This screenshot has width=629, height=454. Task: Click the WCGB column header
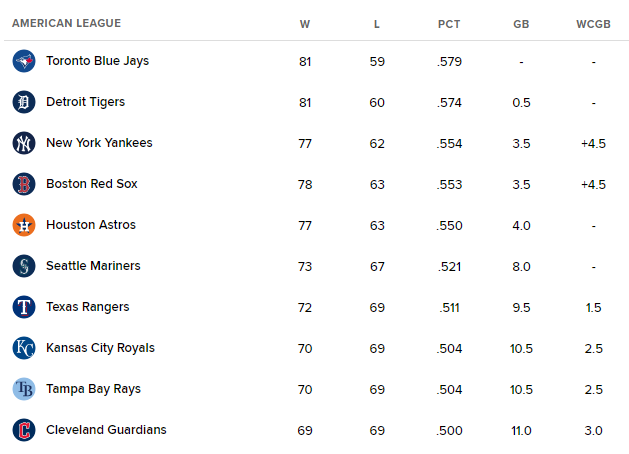[x=593, y=24]
